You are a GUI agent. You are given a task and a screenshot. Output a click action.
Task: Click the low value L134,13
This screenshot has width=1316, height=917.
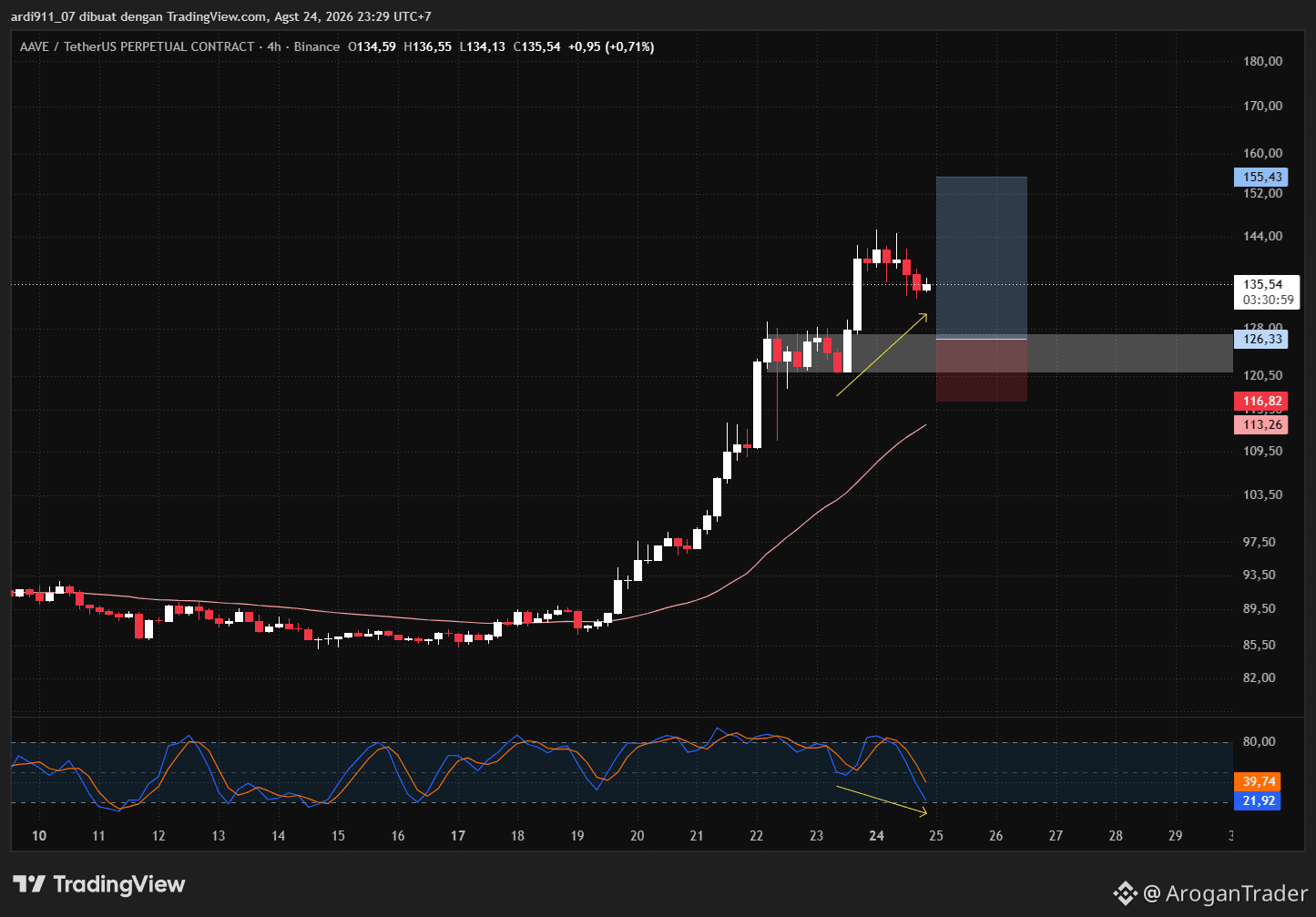click(482, 46)
